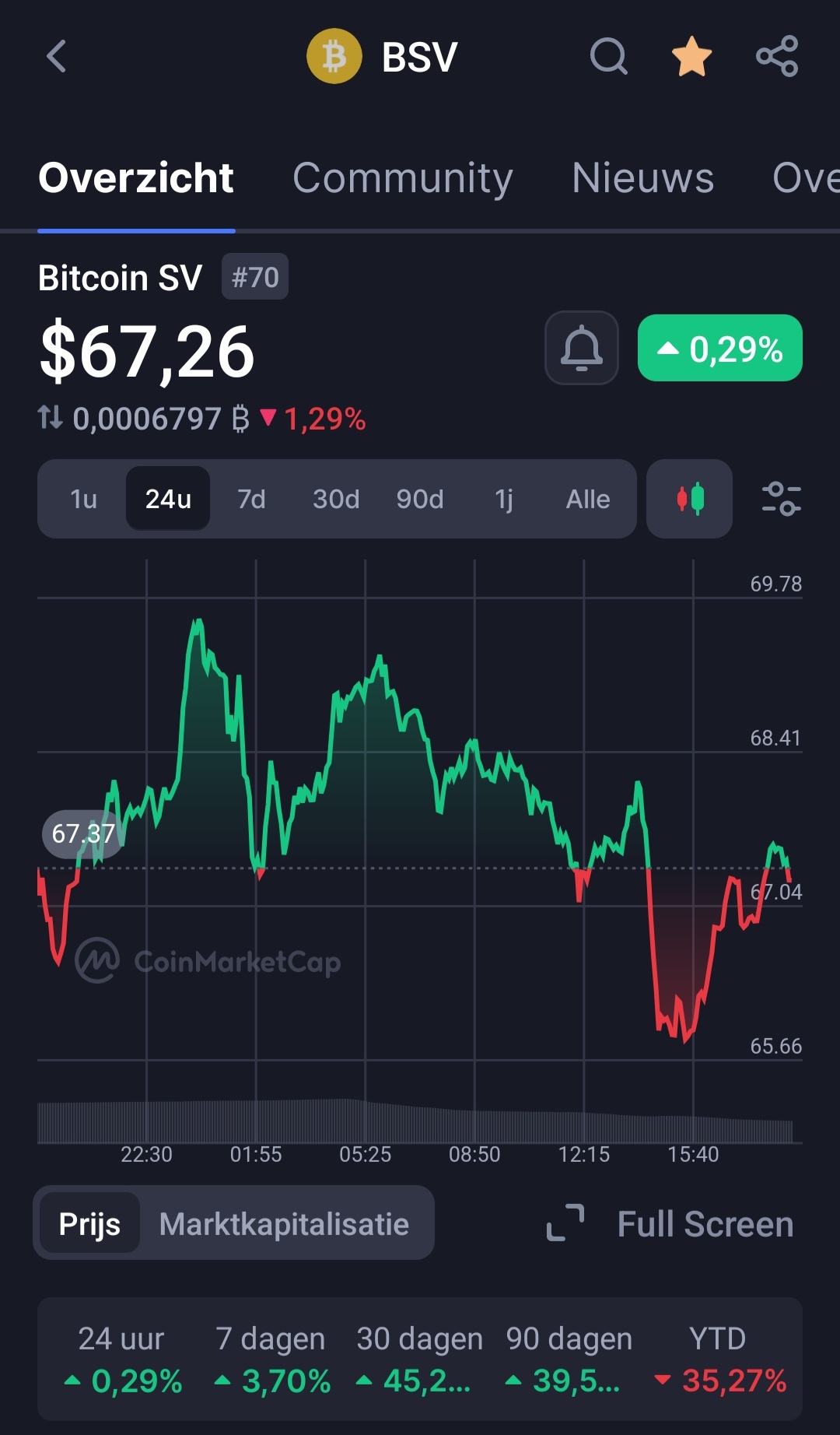Viewport: 840px width, 1435px height.
Task: Choose the Alle time range
Action: (x=588, y=499)
